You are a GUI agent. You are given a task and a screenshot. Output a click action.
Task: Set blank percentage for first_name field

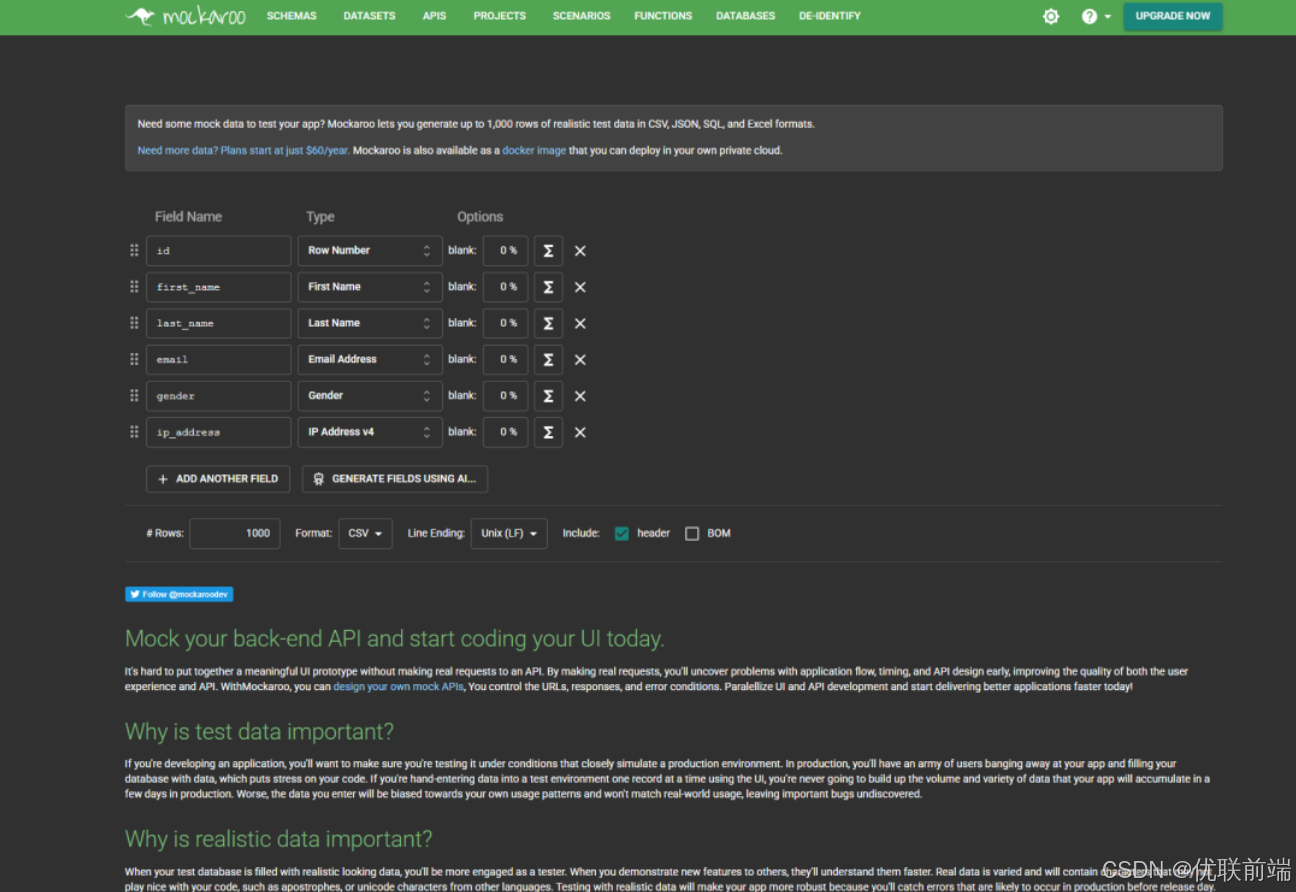505,287
